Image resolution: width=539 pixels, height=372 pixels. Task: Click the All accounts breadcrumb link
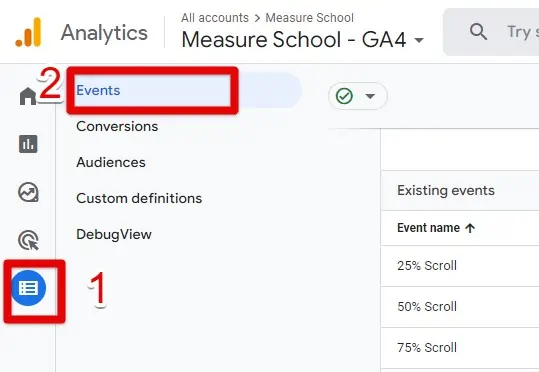[215, 18]
